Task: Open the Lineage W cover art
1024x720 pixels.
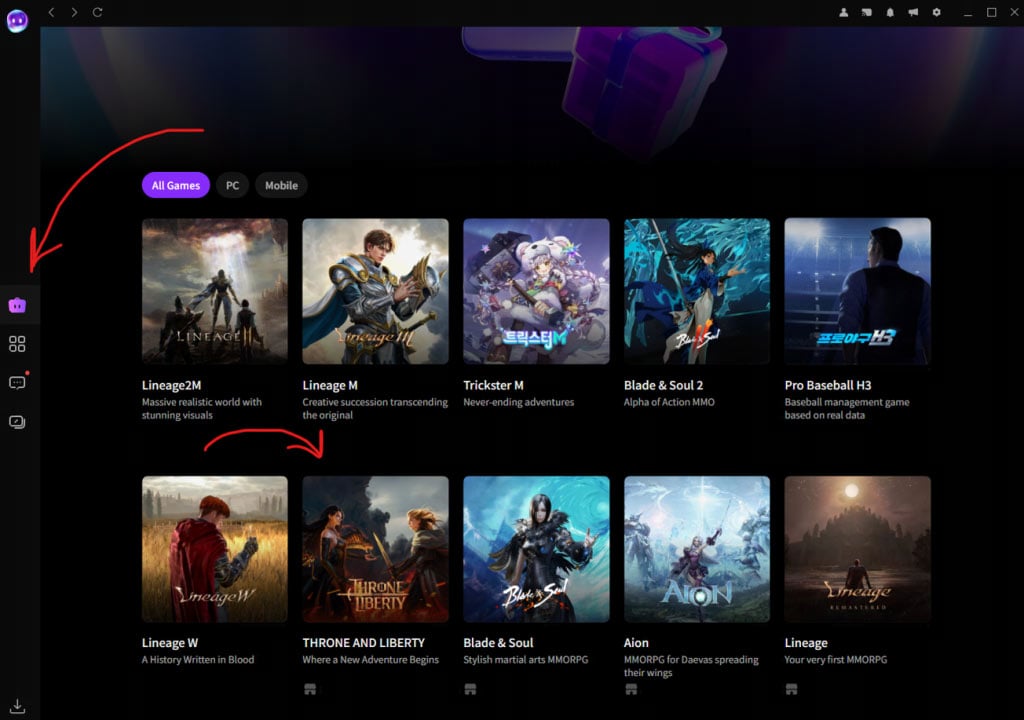Action: tap(215, 549)
